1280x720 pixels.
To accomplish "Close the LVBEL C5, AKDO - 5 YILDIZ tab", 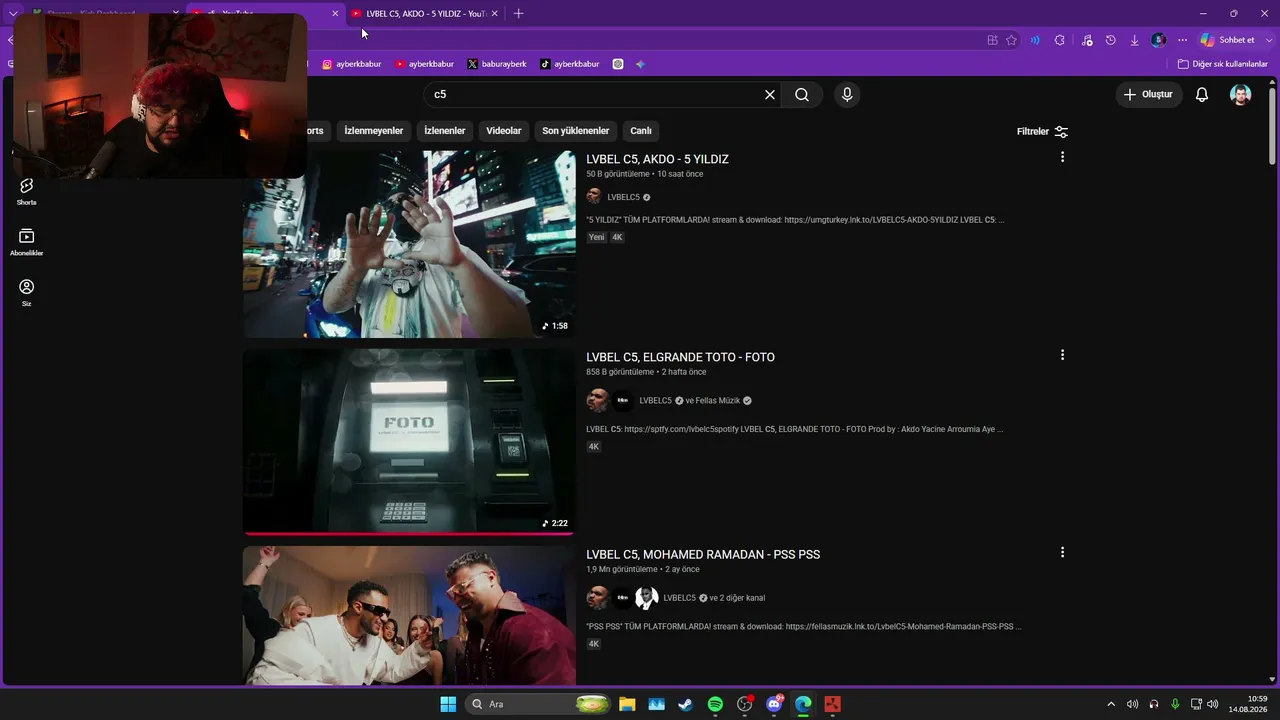I will coord(494,14).
